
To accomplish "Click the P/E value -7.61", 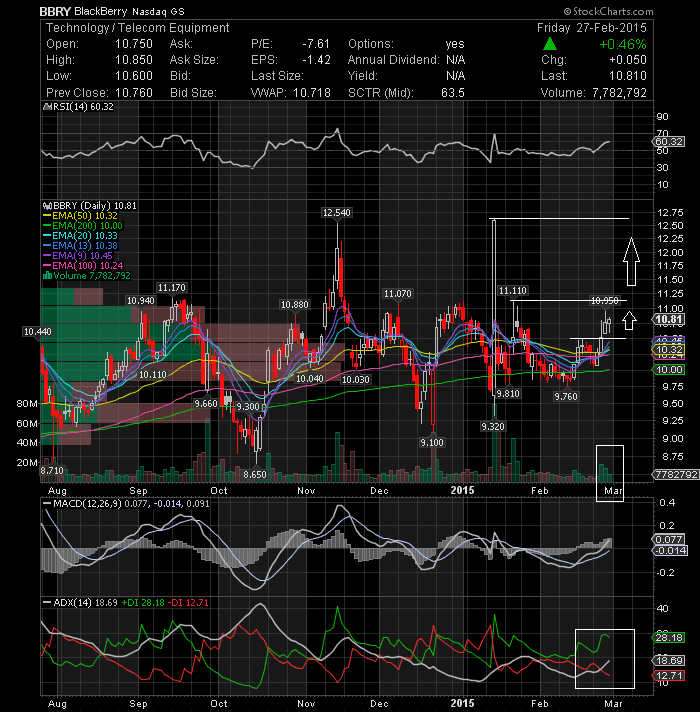I will 316,44.
